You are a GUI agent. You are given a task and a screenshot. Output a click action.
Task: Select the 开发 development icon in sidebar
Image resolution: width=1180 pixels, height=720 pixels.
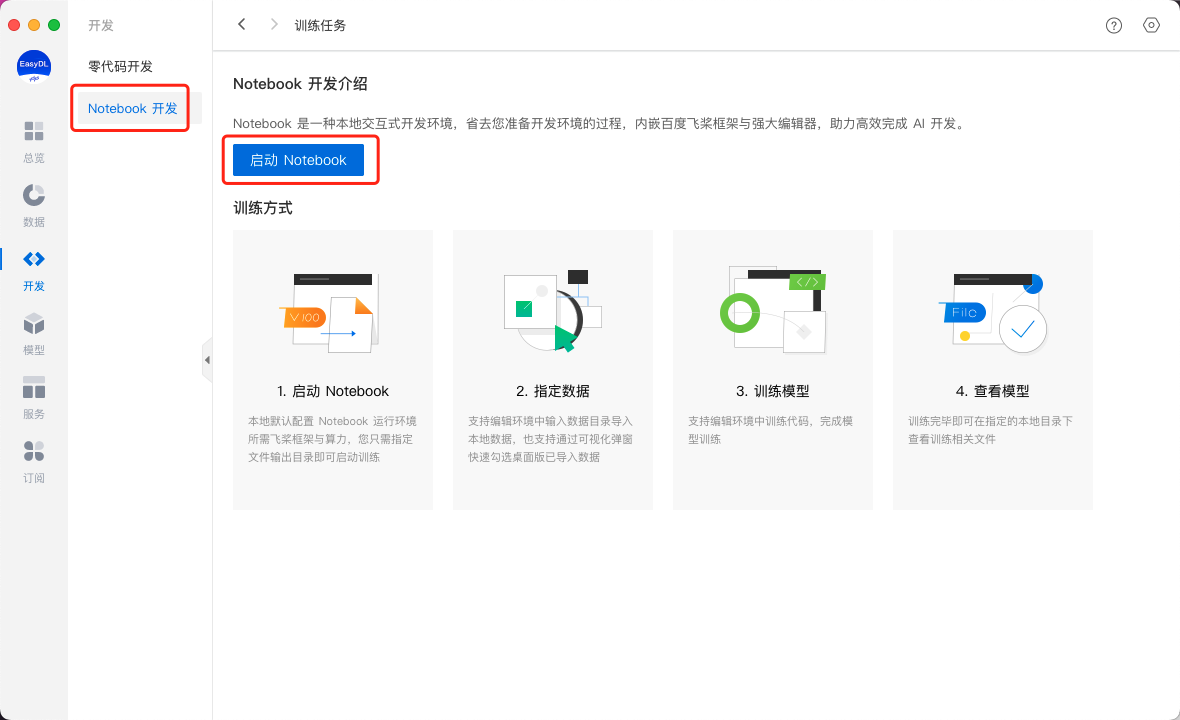[34, 269]
